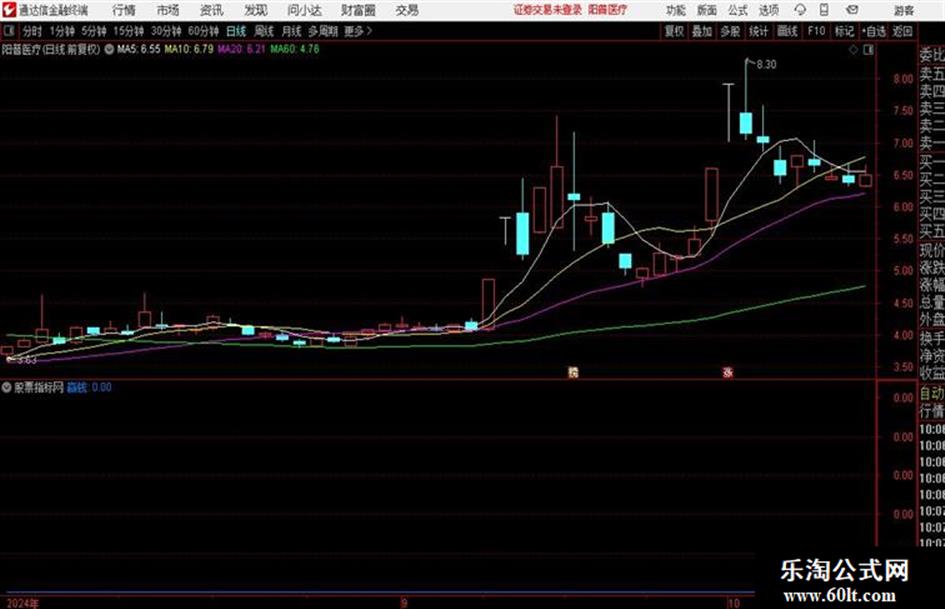The image size is (945, 609).
Task: Select the 周线 weekly period tab
Action: pos(264,31)
